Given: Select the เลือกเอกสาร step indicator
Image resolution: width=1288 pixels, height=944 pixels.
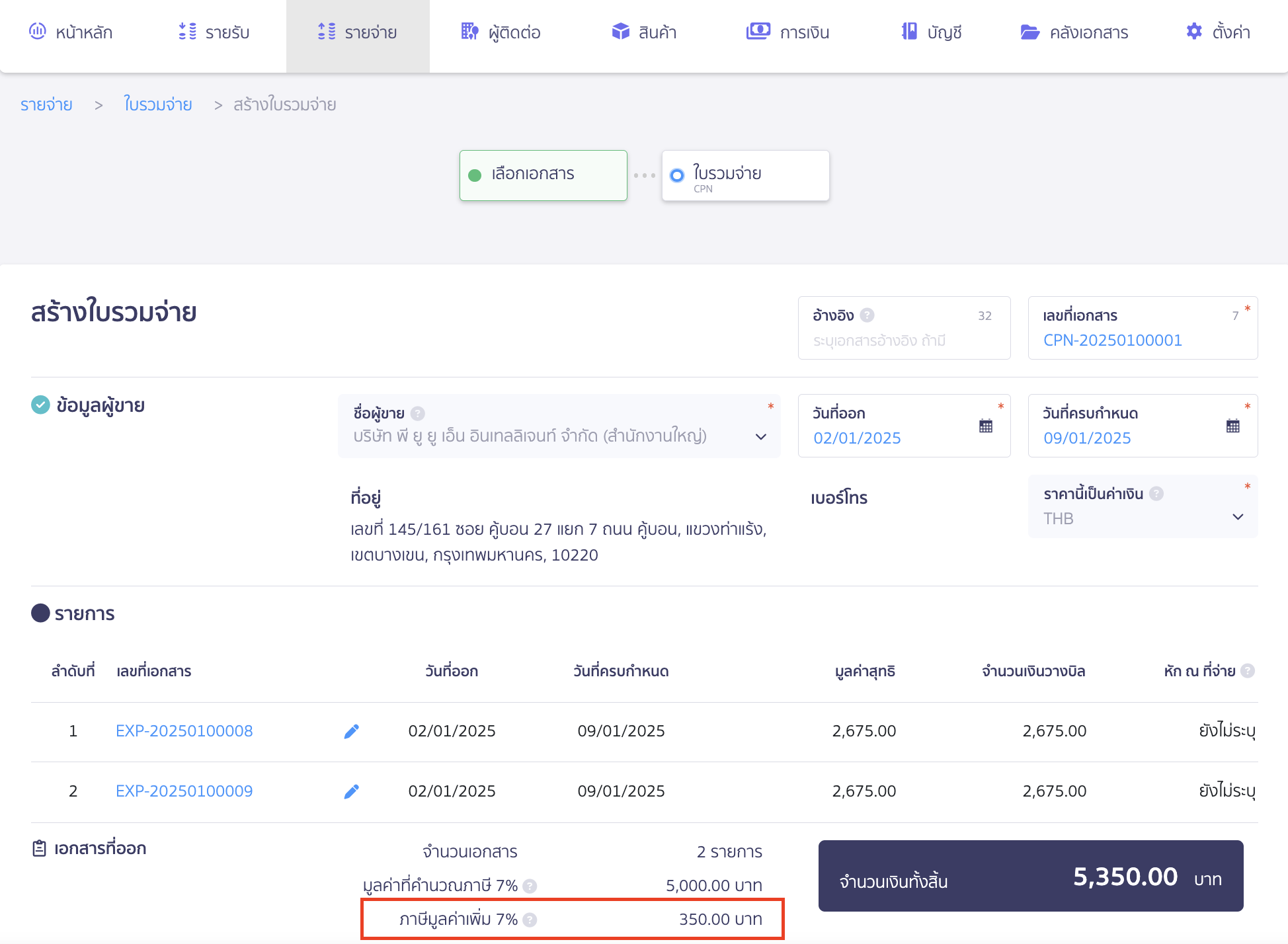Looking at the screenshot, I should pos(475,175).
